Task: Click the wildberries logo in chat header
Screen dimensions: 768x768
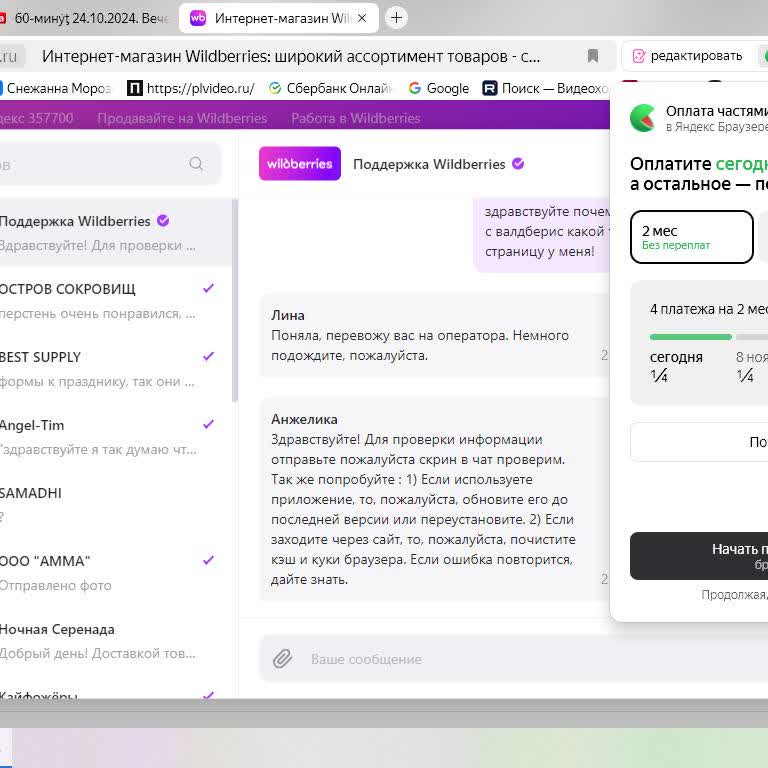Action: pos(300,164)
